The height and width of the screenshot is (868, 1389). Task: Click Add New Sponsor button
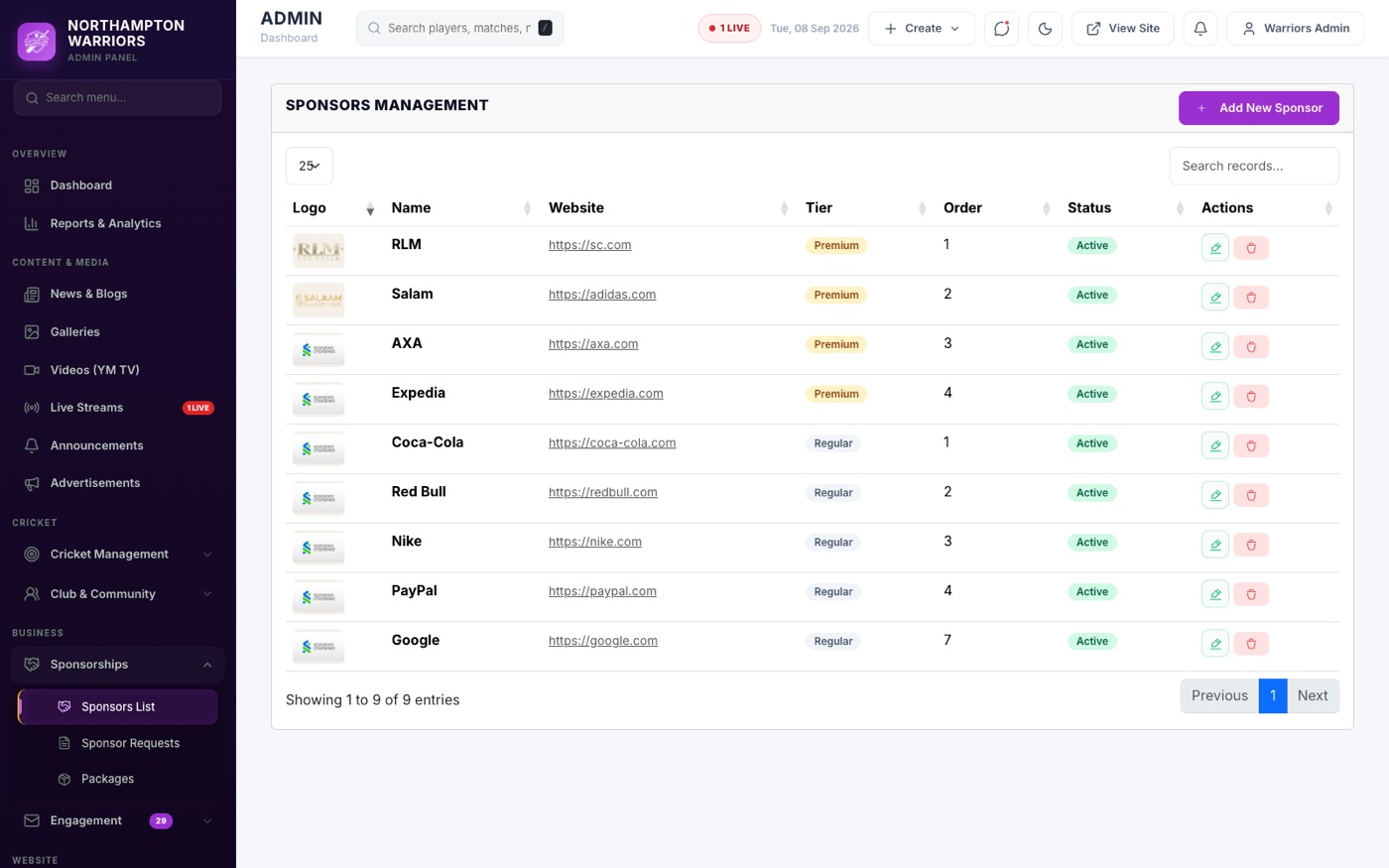point(1258,108)
